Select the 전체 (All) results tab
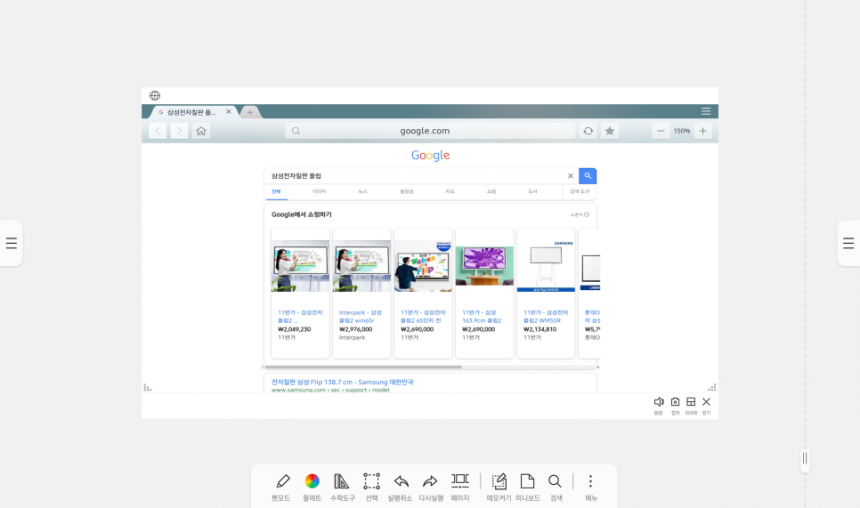The width and height of the screenshot is (860, 508). coord(276,191)
